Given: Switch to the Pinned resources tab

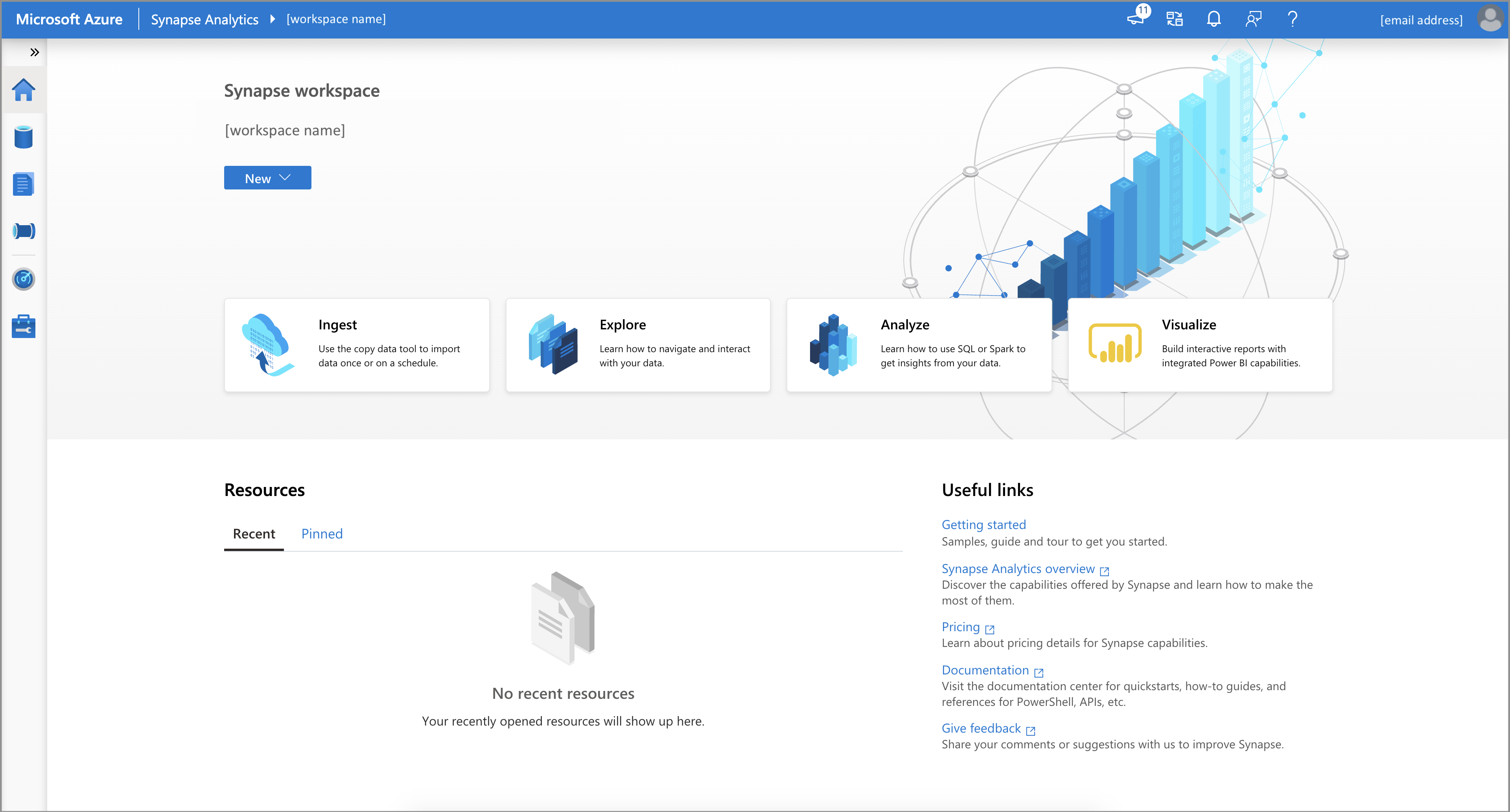Looking at the screenshot, I should tap(322, 532).
